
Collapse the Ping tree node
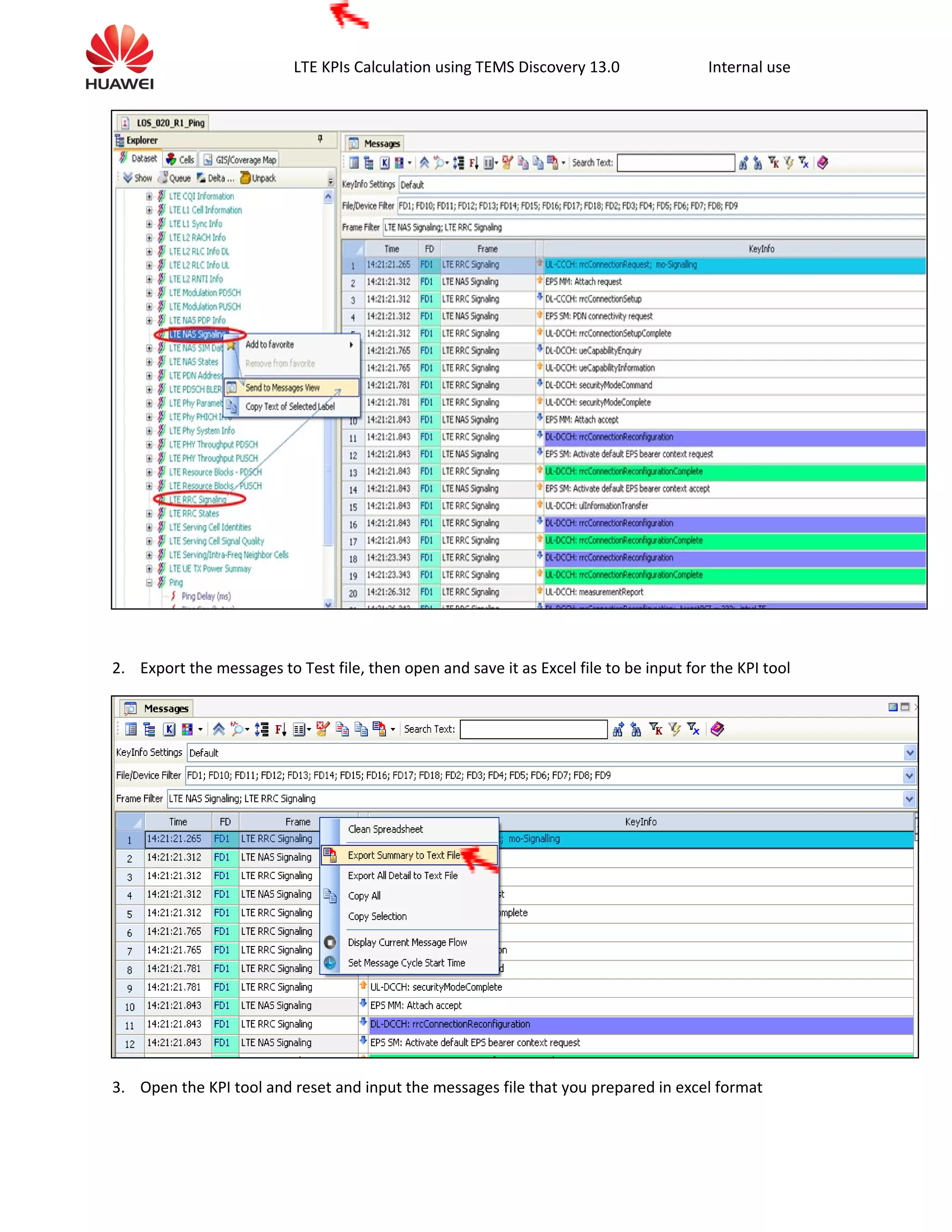coord(149,583)
